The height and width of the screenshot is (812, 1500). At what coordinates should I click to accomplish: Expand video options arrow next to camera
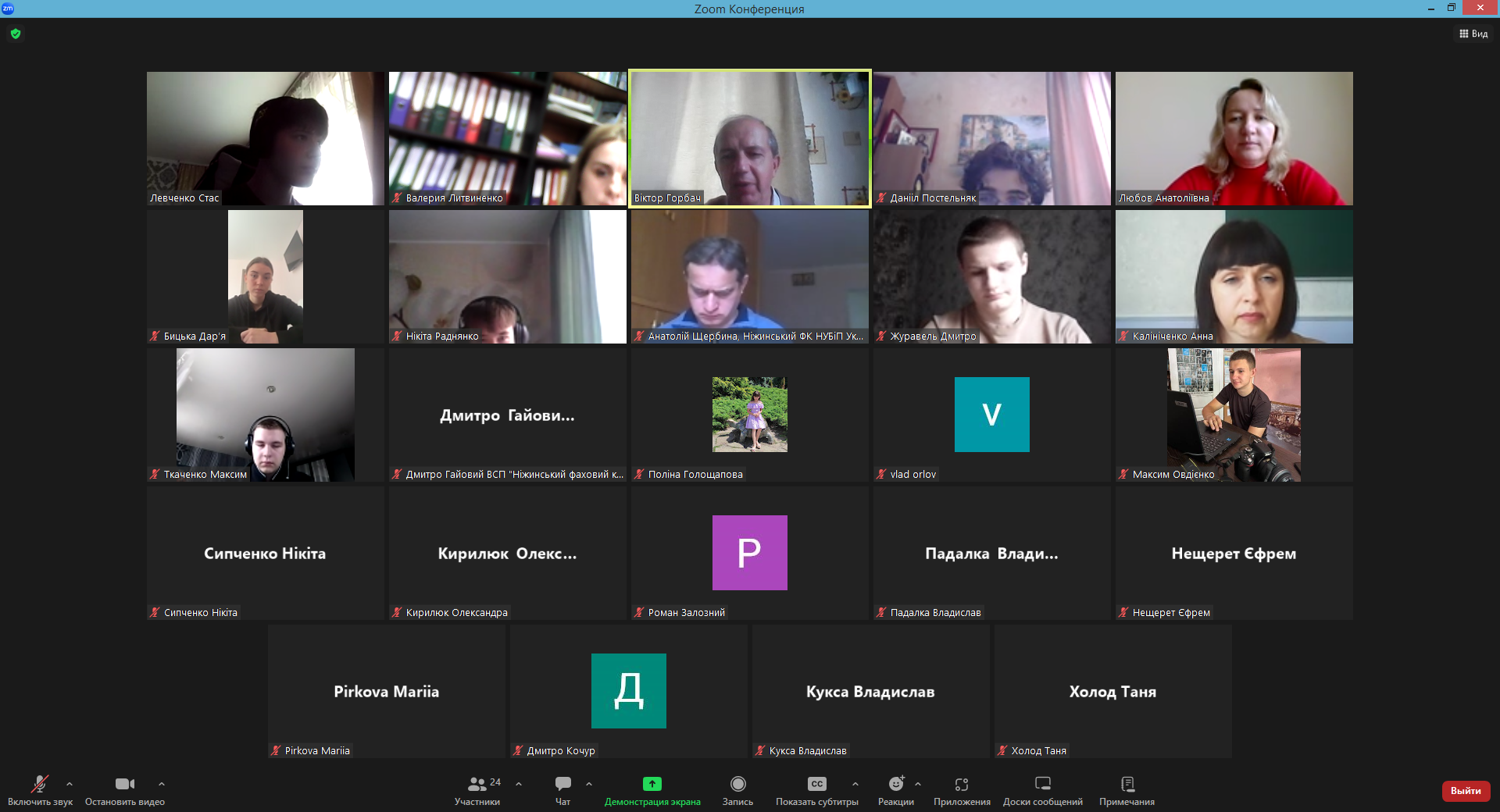click(162, 784)
